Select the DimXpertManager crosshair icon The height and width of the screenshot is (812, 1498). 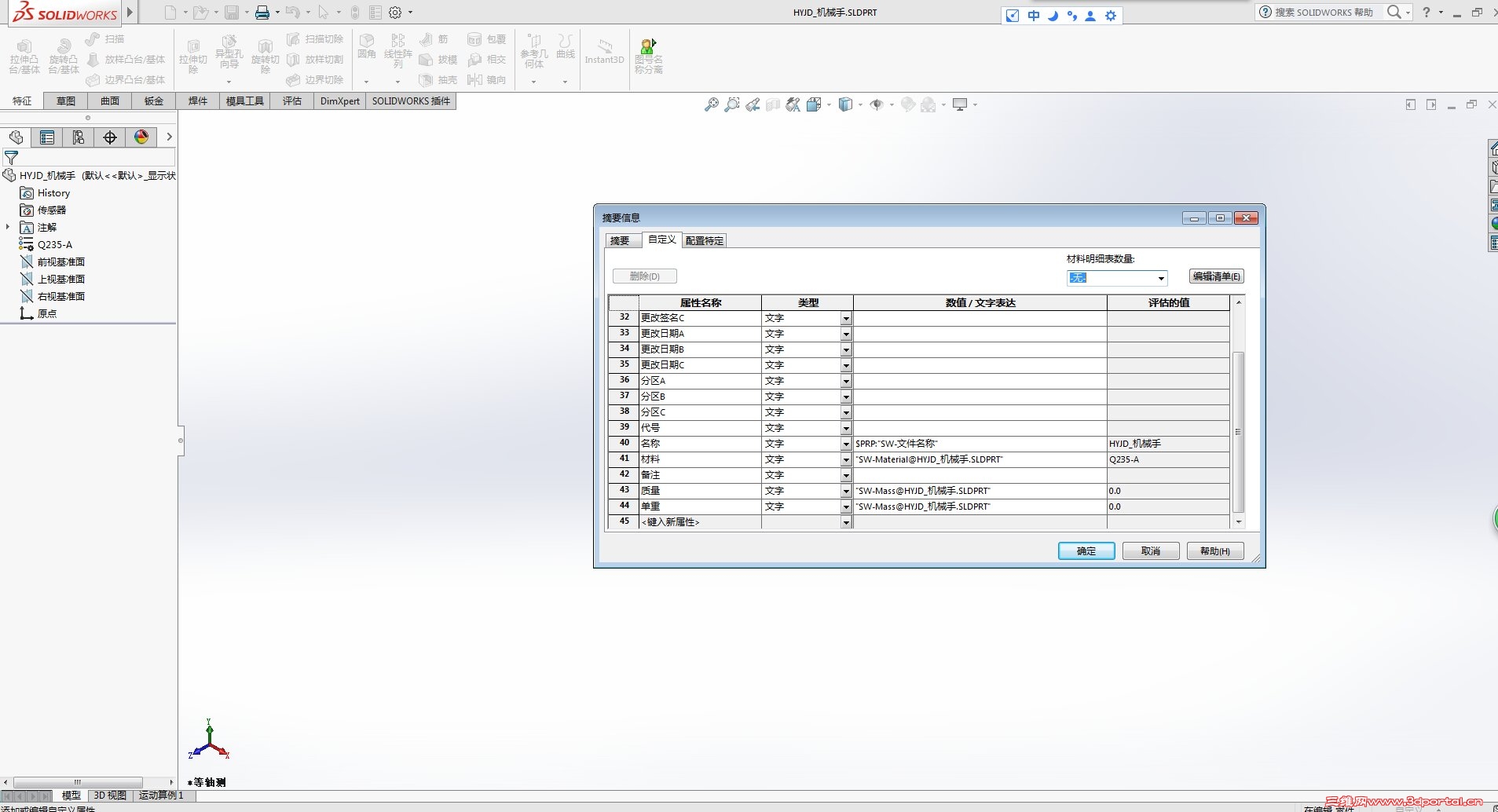[x=110, y=137]
